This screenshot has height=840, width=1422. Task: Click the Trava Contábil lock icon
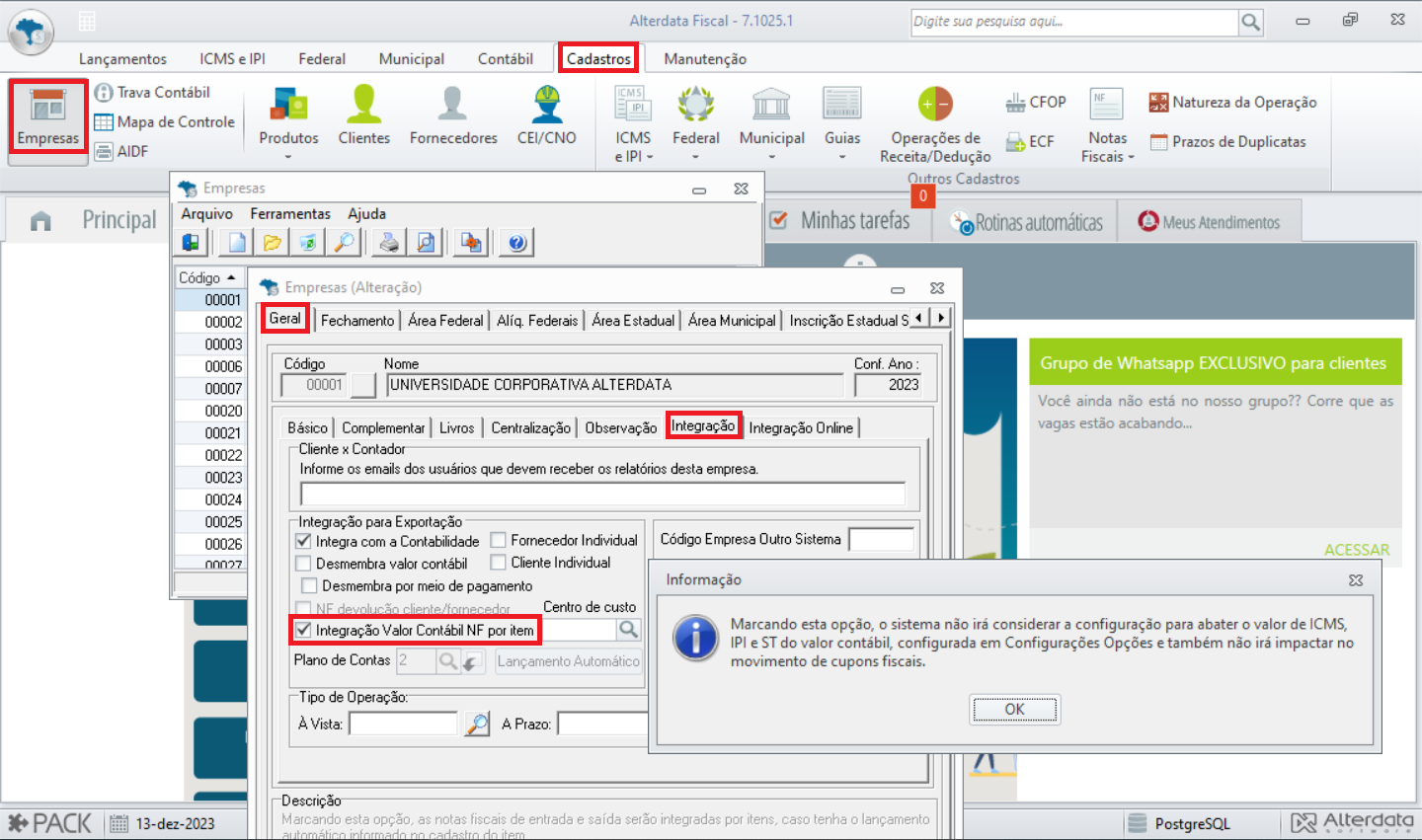[x=104, y=93]
